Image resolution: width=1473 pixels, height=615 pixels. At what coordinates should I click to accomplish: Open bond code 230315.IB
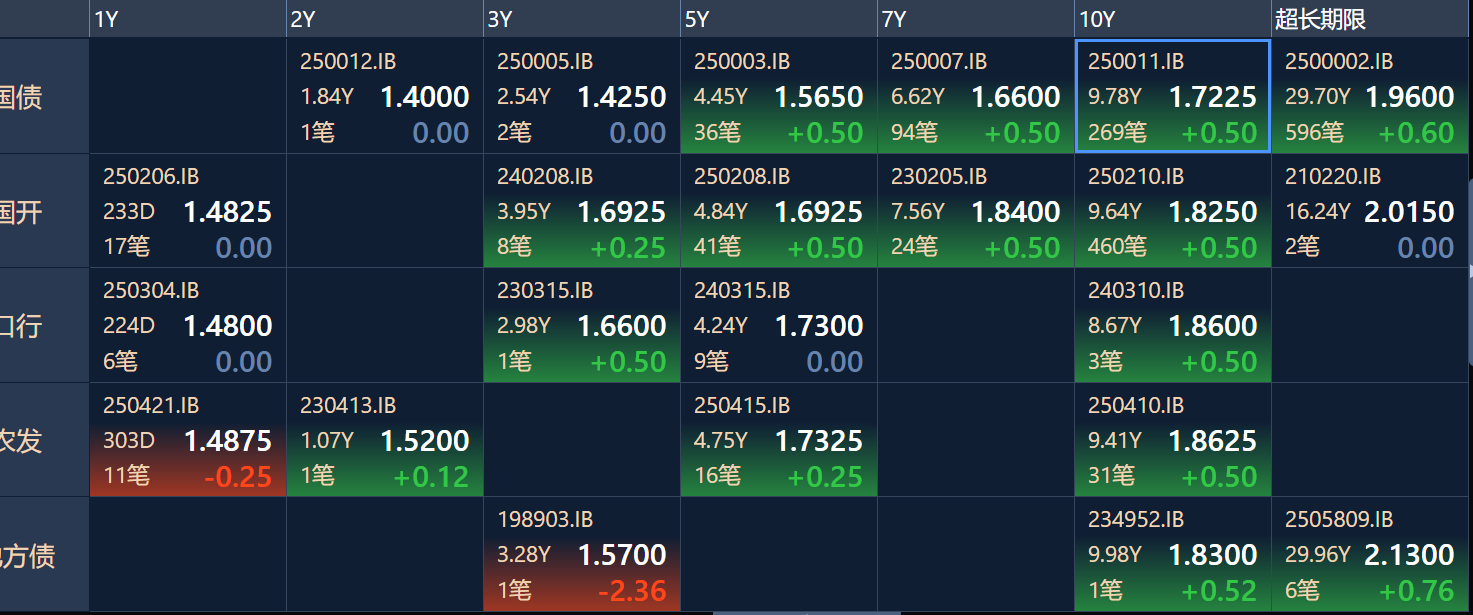[545, 291]
